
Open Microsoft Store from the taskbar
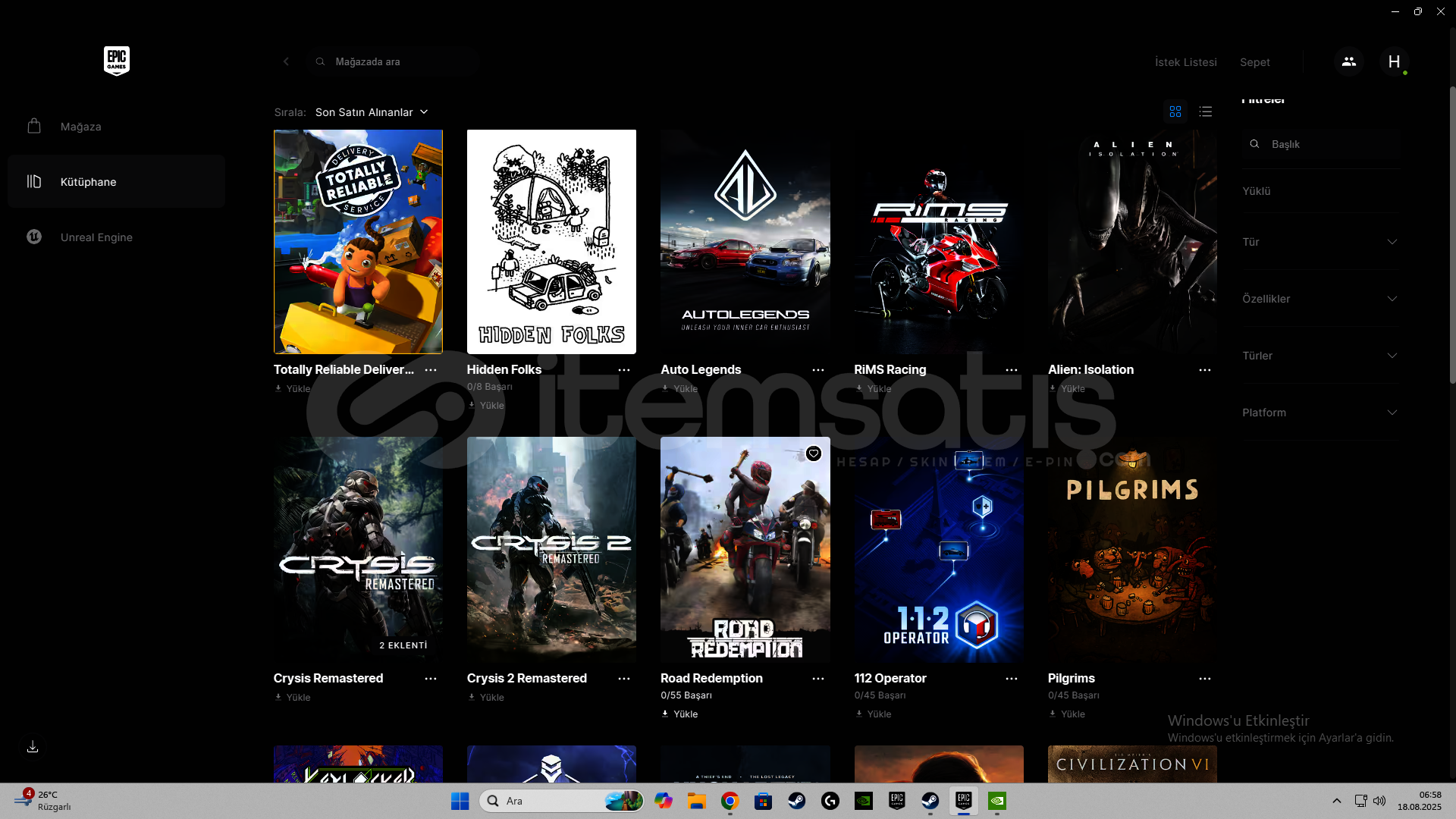763,801
